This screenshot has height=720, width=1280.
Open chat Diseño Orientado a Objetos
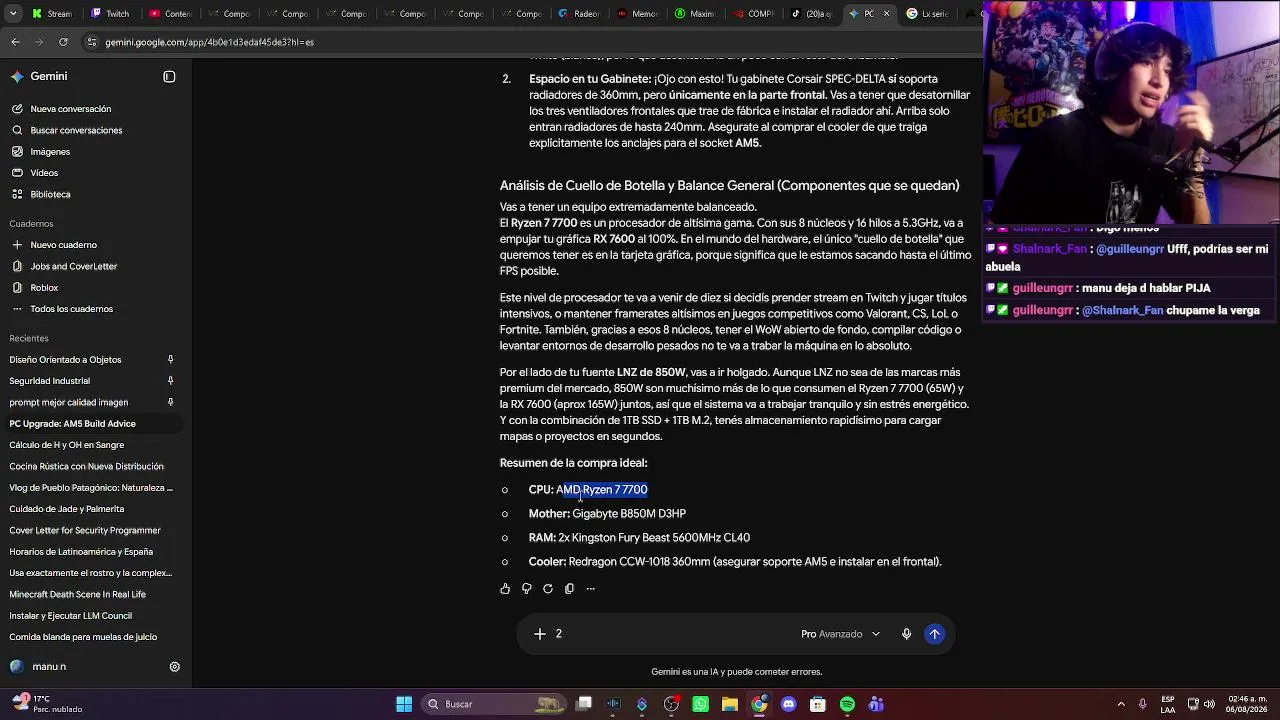pyautogui.click(x=65, y=360)
